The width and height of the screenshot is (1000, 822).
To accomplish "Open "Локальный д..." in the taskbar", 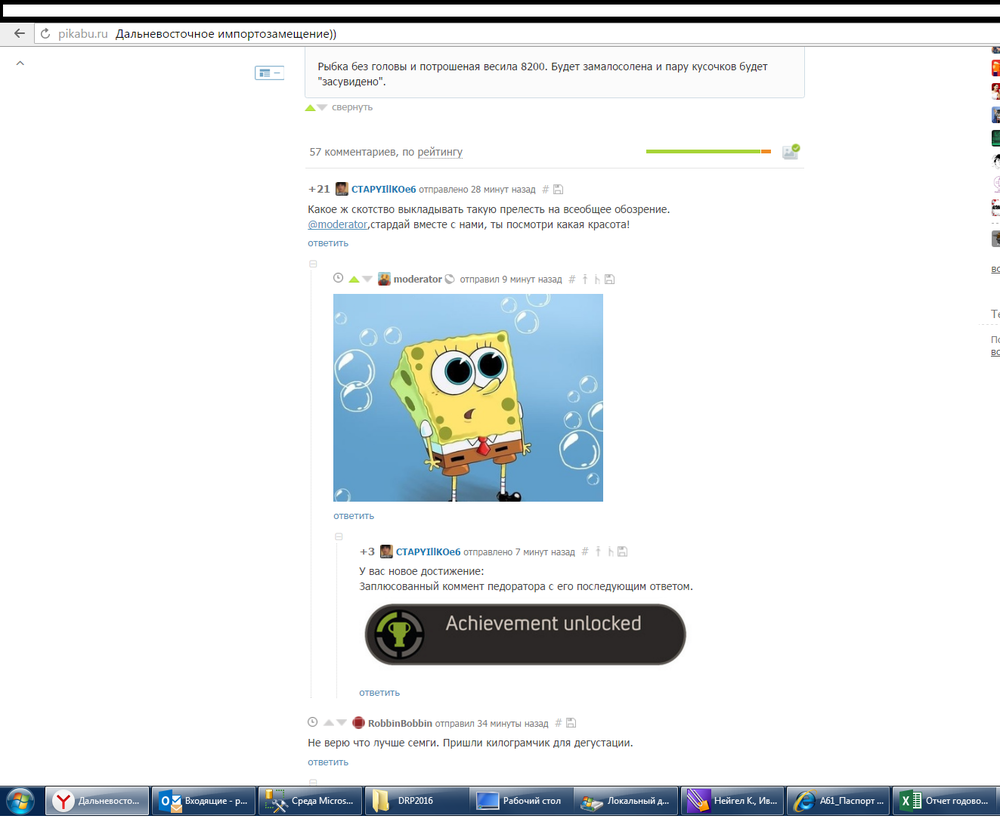I will click(x=627, y=801).
